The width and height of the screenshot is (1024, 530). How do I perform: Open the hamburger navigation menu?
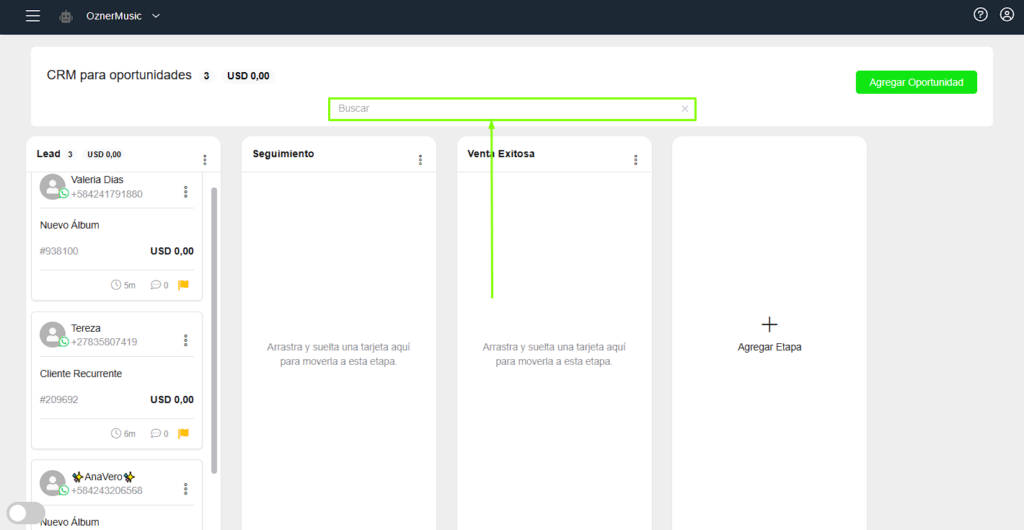pos(33,16)
